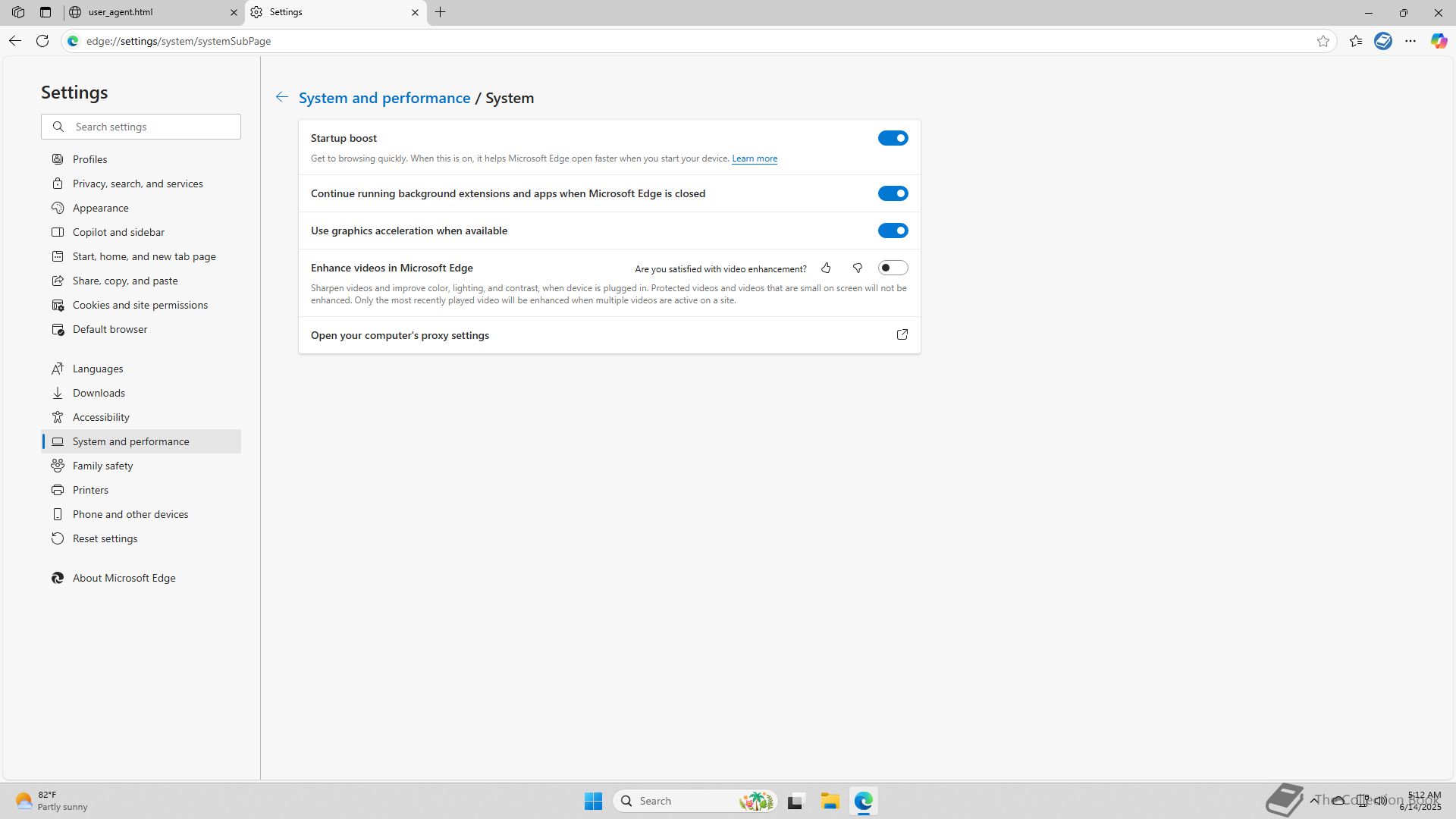Disable graphics acceleration toggle

[893, 231]
